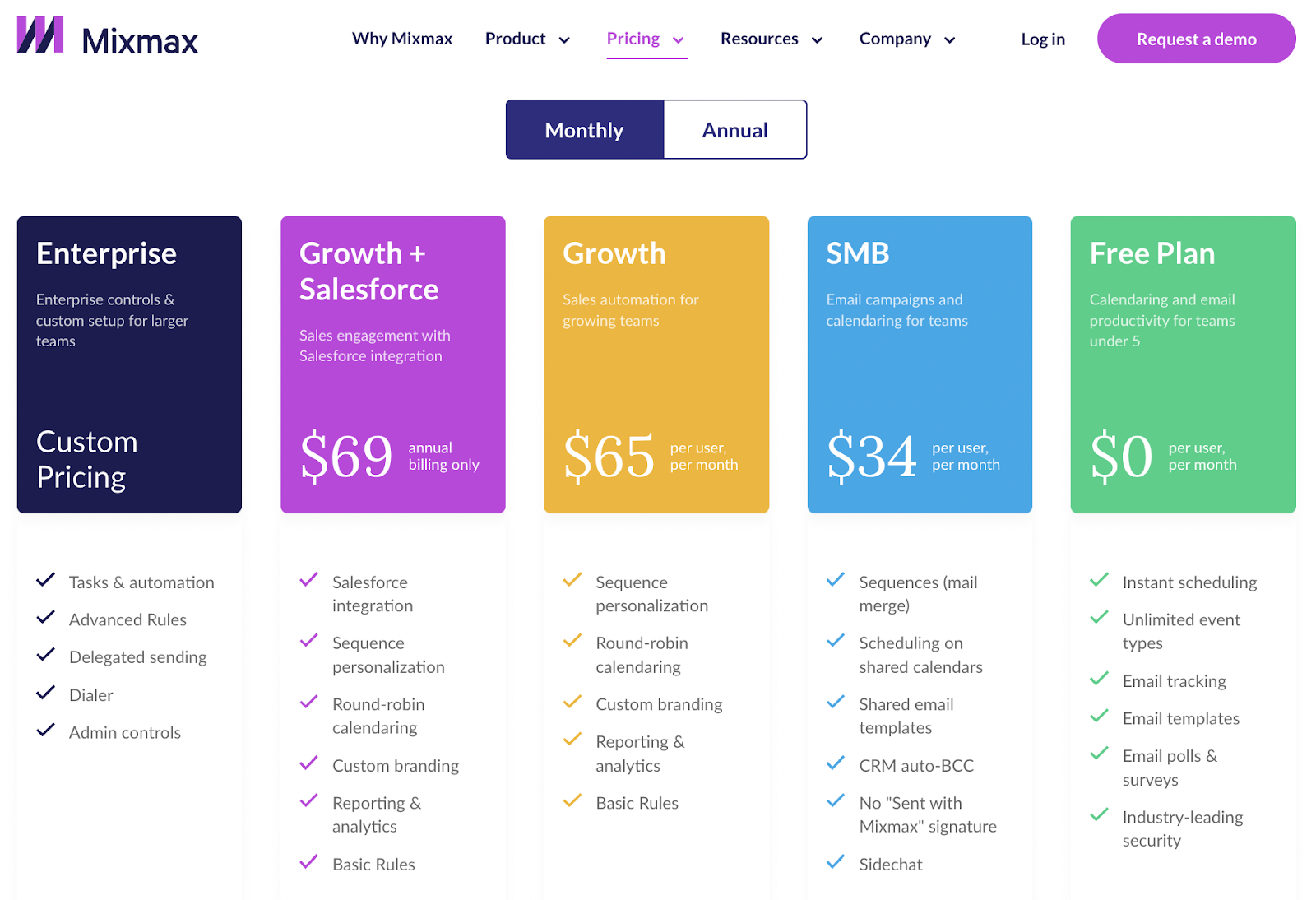This screenshot has height=900, width=1316.
Task: Click checkmark beside Sidechat feature
Action: pyautogui.click(x=836, y=862)
